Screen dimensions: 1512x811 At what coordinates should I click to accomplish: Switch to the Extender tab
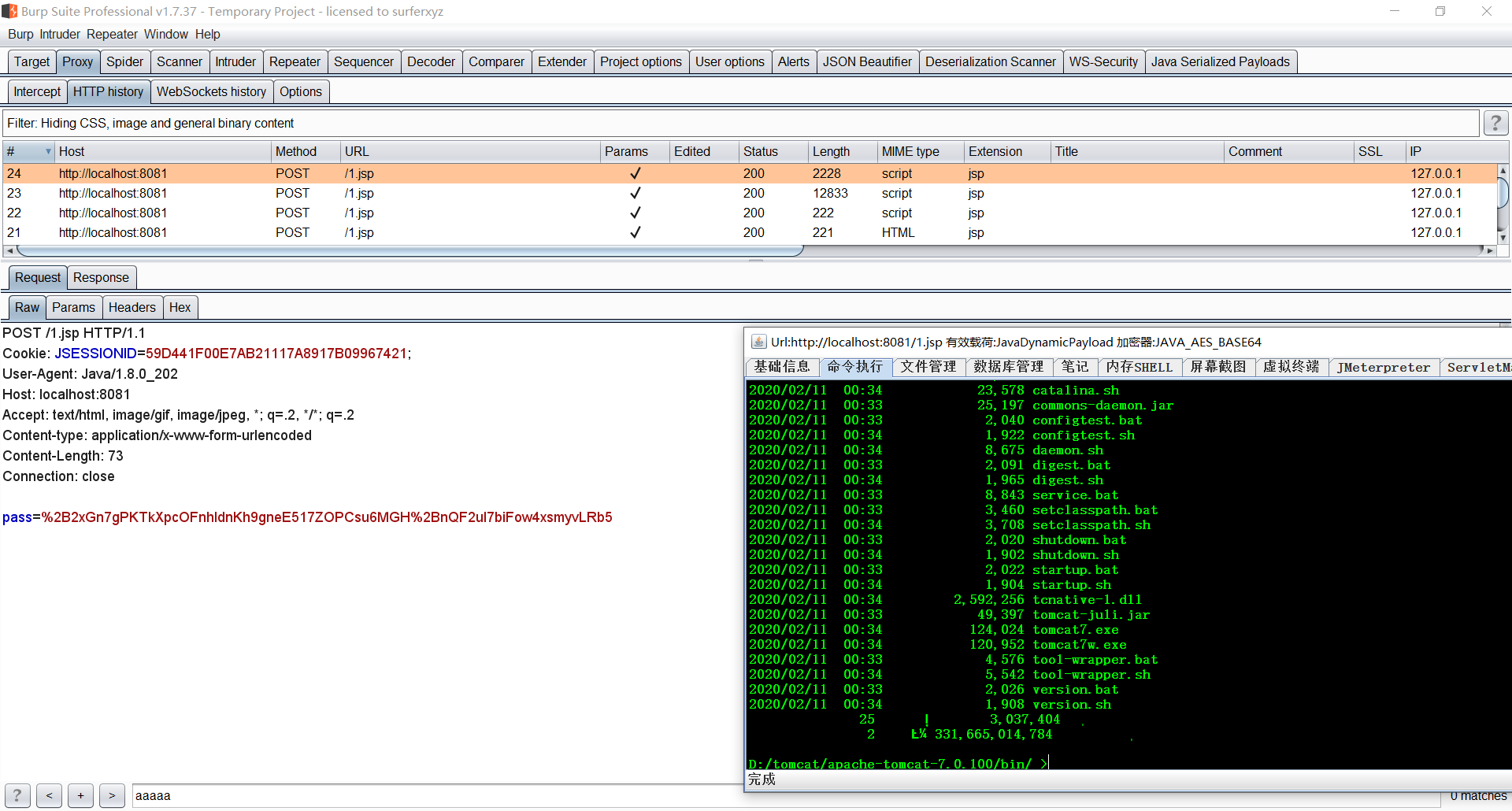[562, 61]
